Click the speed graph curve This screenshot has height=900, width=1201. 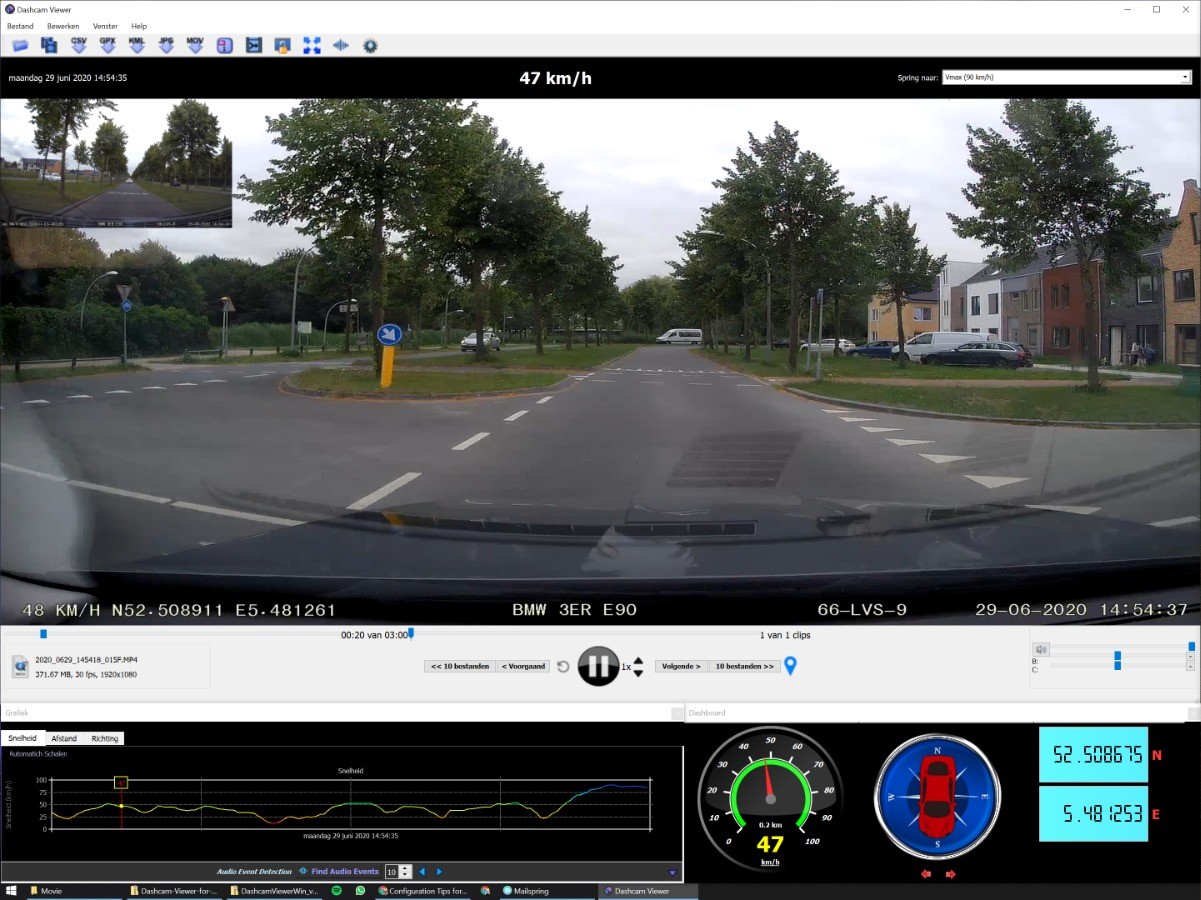pyautogui.click(x=350, y=803)
